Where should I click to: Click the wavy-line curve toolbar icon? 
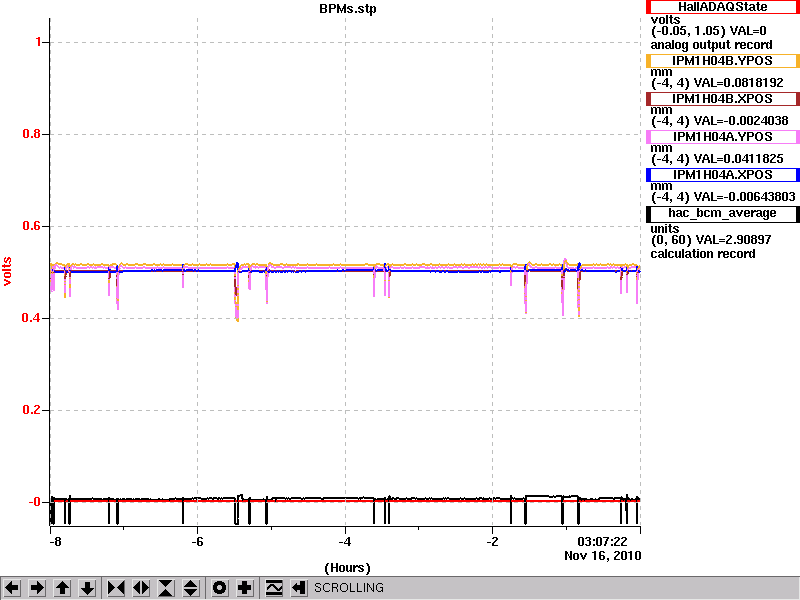pyautogui.click(x=274, y=588)
